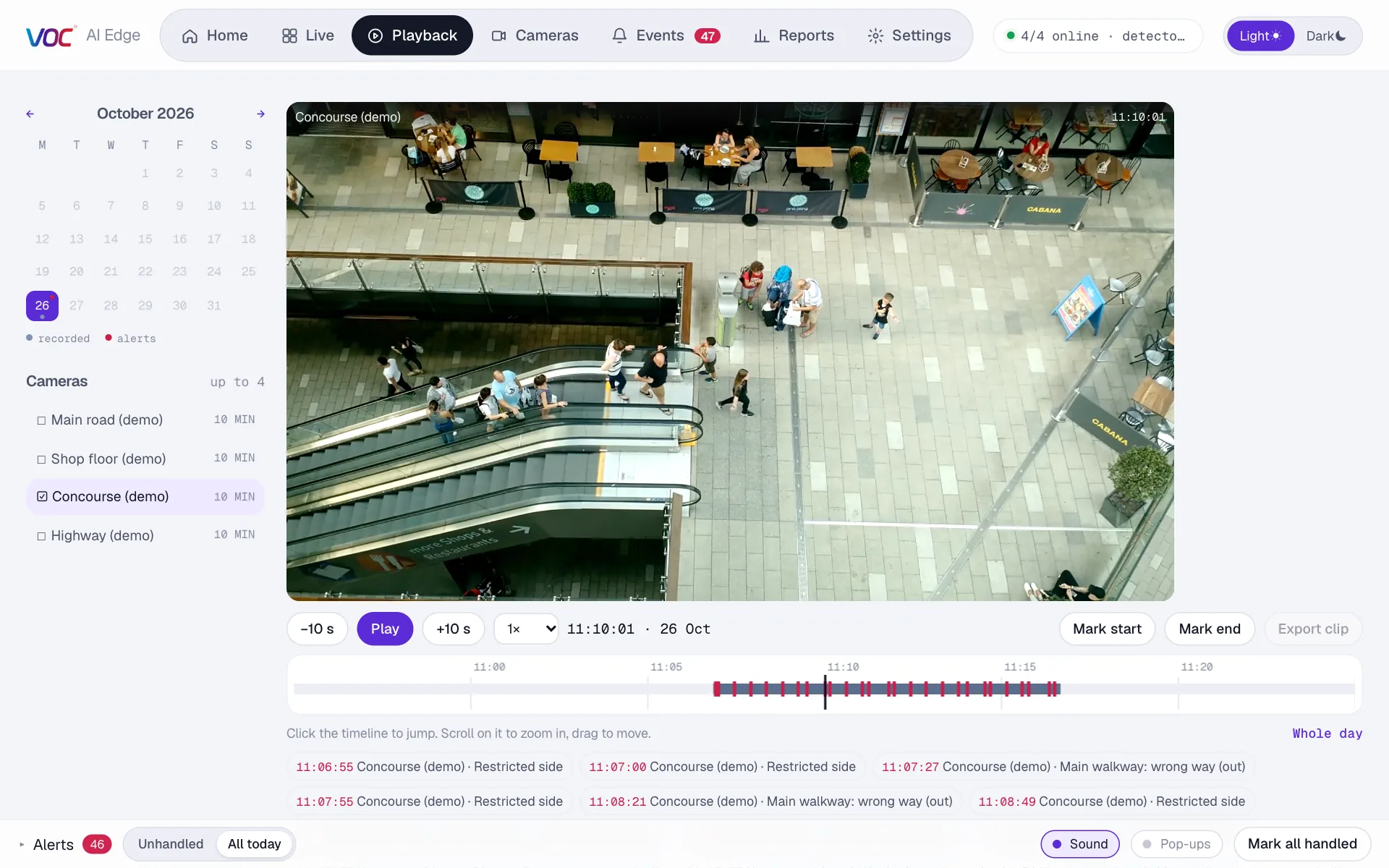Click the Whole day link
Image resolution: width=1389 pixels, height=868 pixels.
click(1328, 733)
